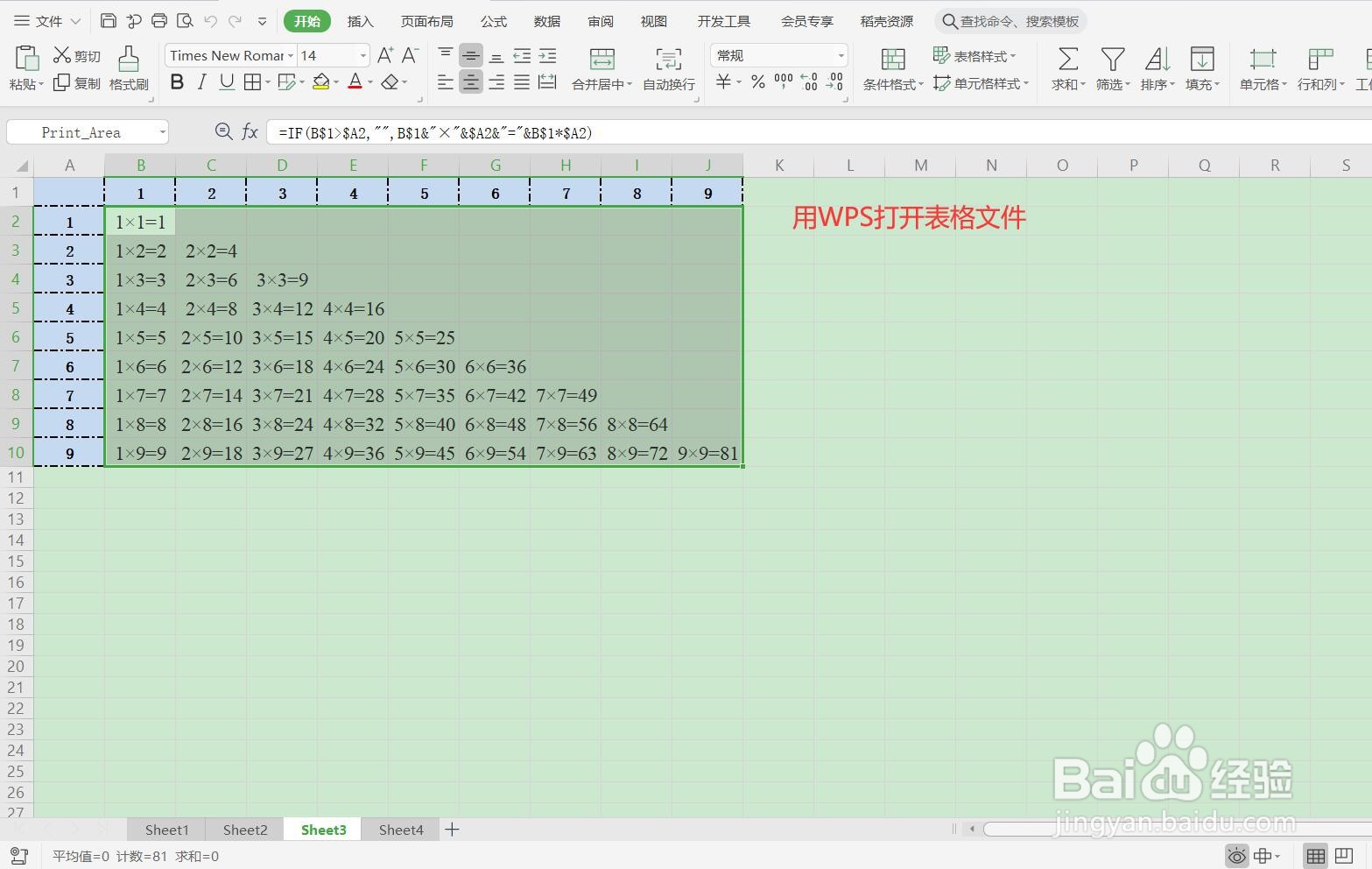The height and width of the screenshot is (869, 1372).
Task: Select the Format Painter (格式刷) brush
Action: tap(129, 59)
